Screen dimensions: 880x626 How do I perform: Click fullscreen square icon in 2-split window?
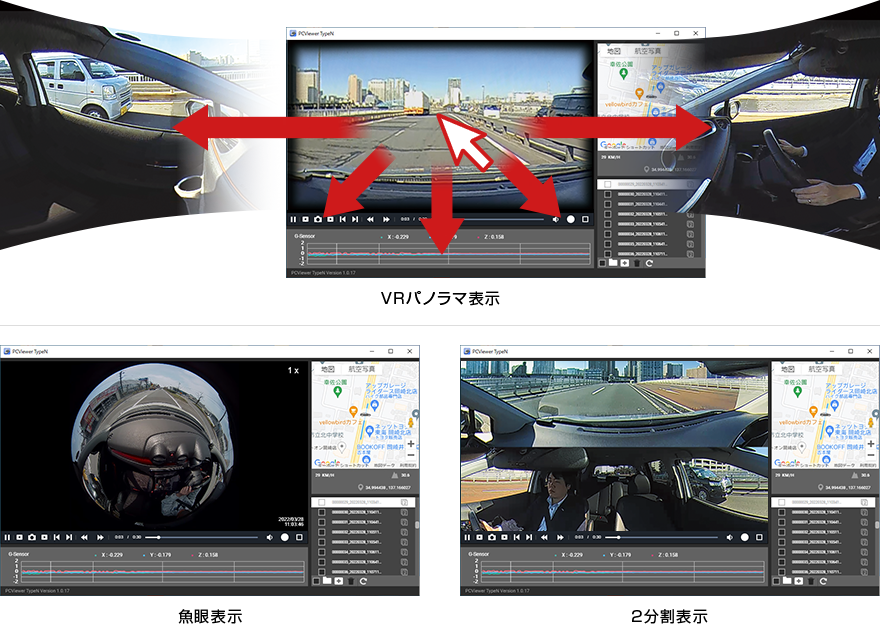pos(760,537)
